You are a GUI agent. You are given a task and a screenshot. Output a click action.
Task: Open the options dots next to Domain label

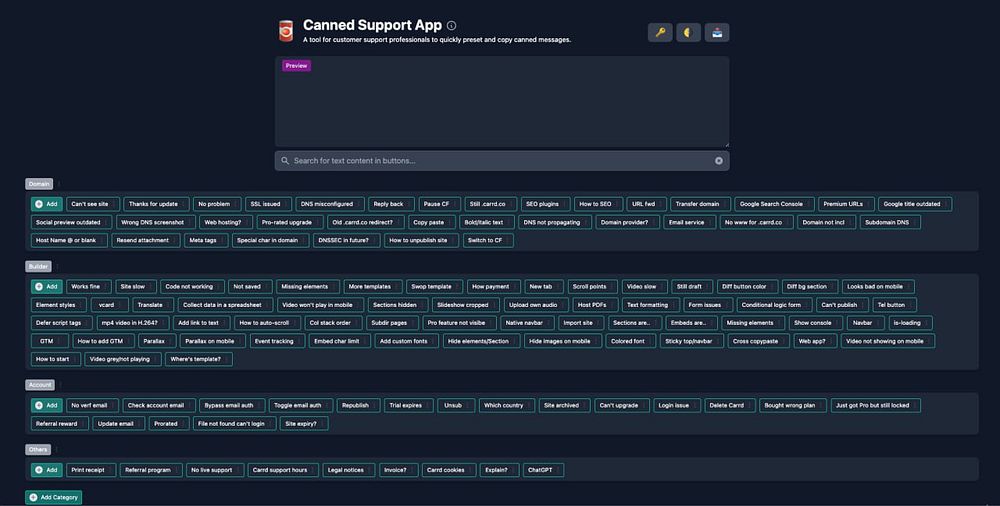pyautogui.click(x=59, y=184)
